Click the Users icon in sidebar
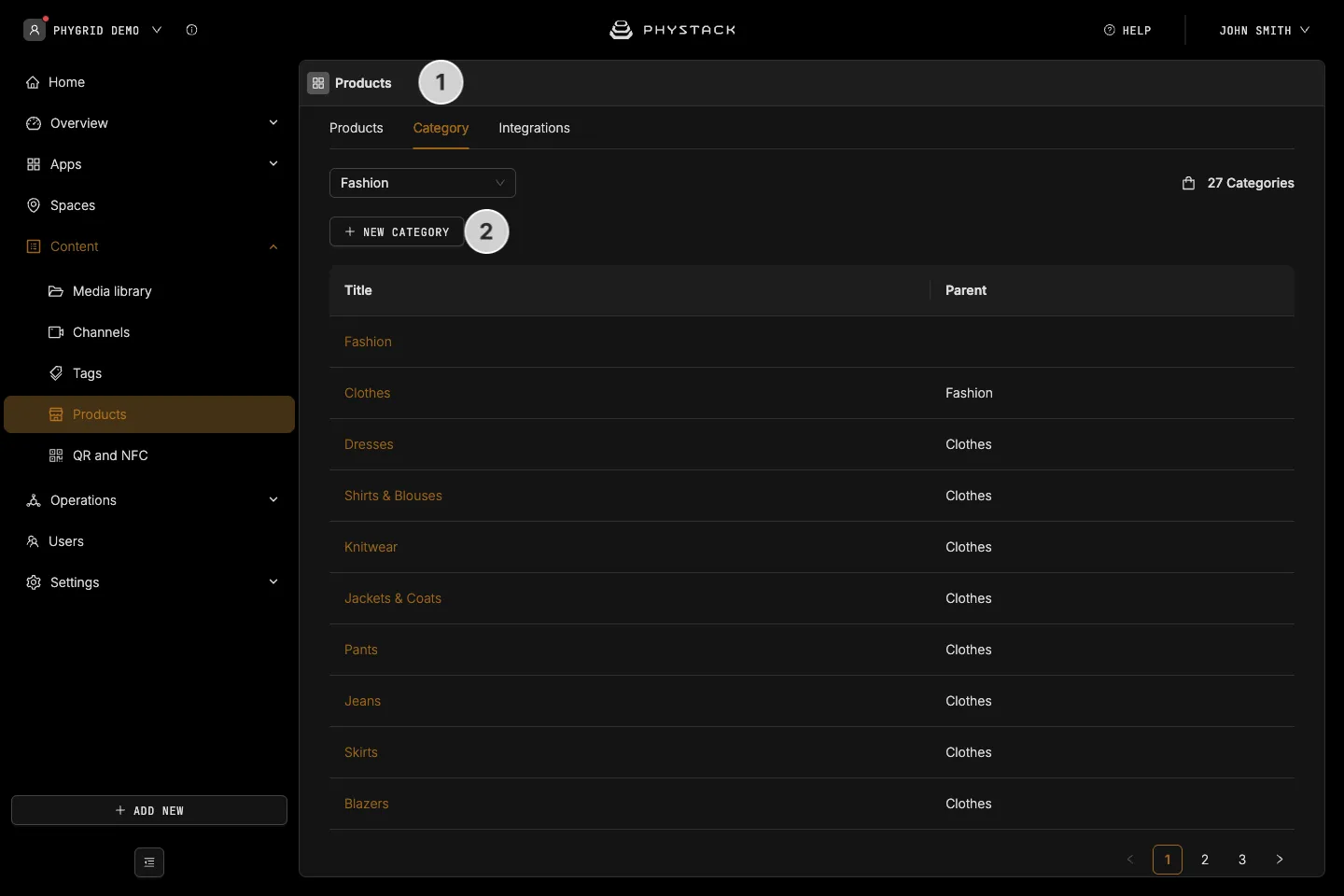The height and width of the screenshot is (896, 1344). point(33,541)
